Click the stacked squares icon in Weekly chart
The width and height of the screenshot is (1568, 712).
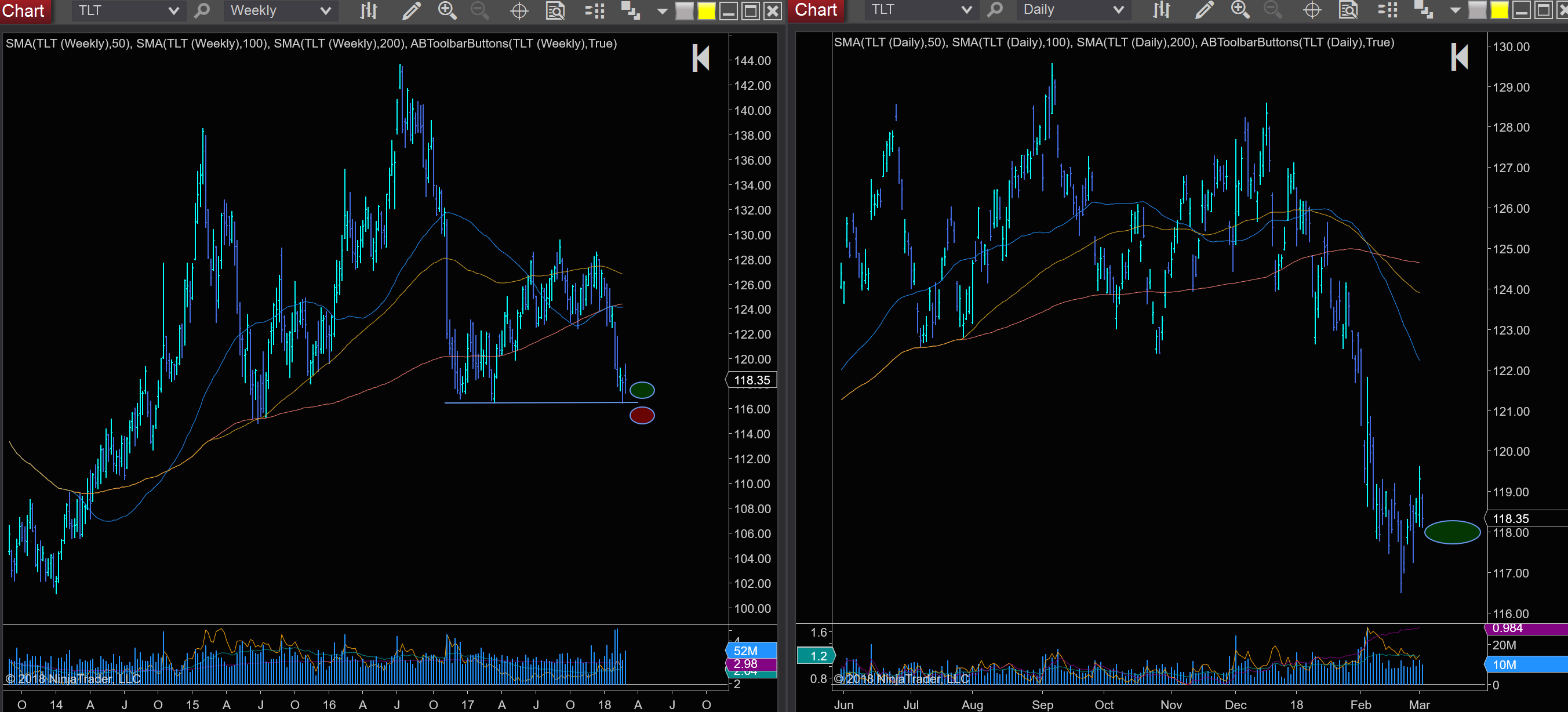pos(630,11)
